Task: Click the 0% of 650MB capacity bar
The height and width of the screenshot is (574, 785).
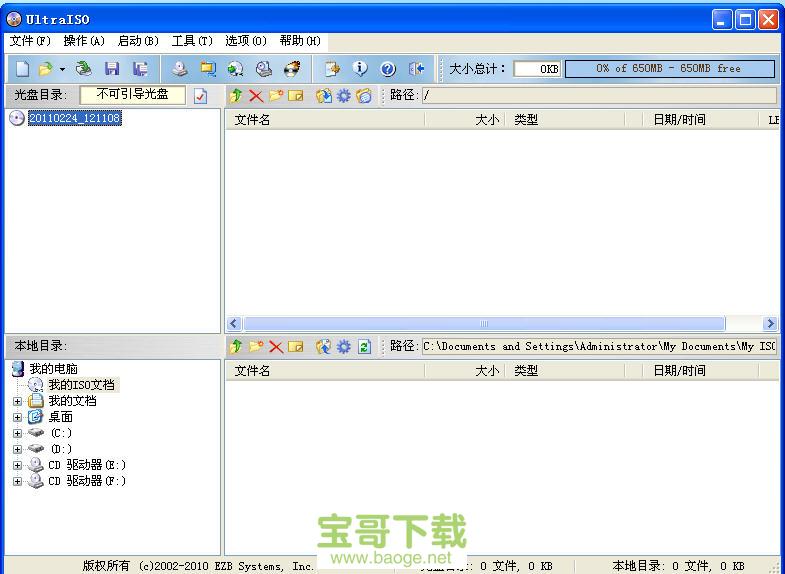Action: tap(670, 69)
